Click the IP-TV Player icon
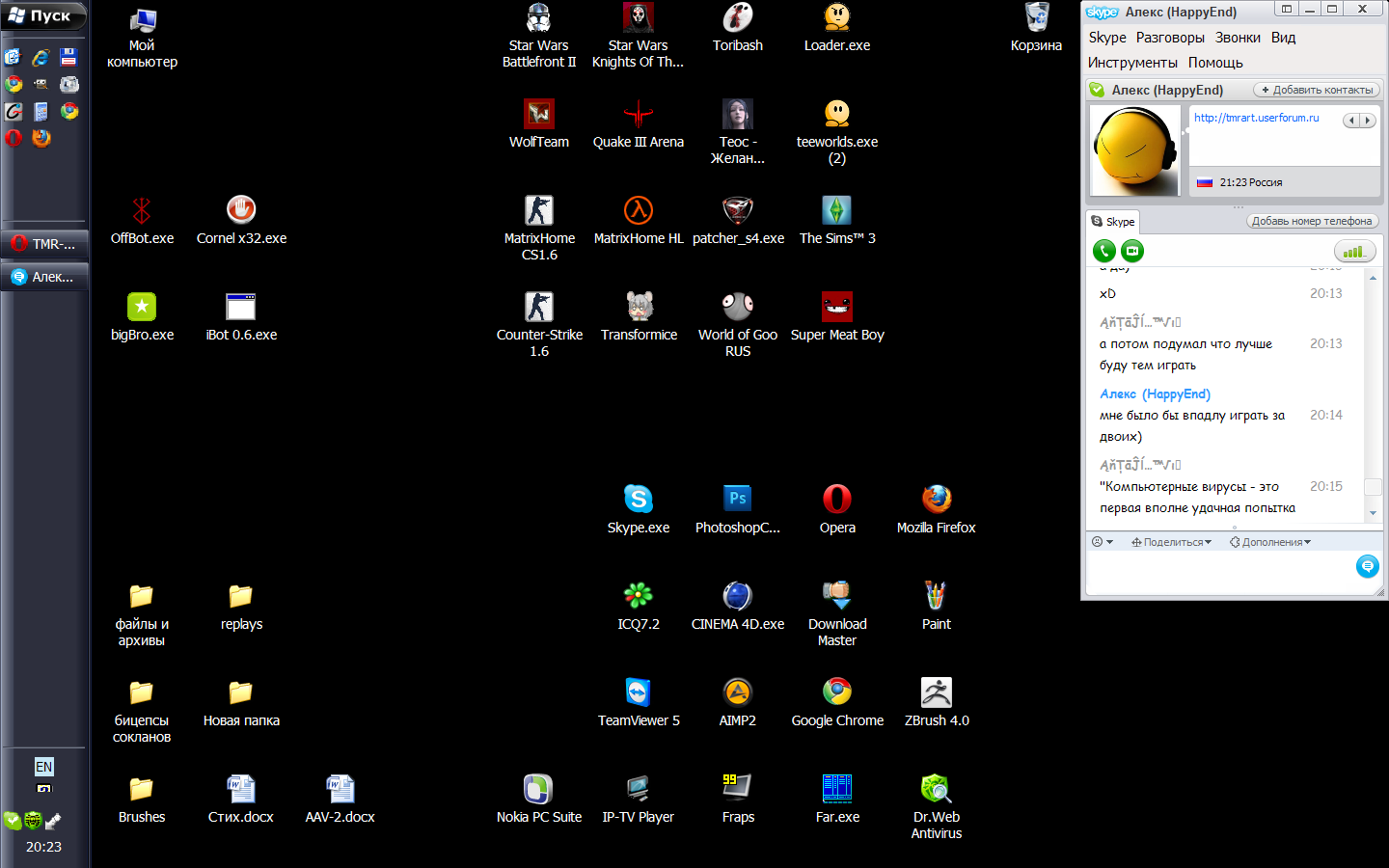The width and height of the screenshot is (1389, 868). (x=639, y=800)
